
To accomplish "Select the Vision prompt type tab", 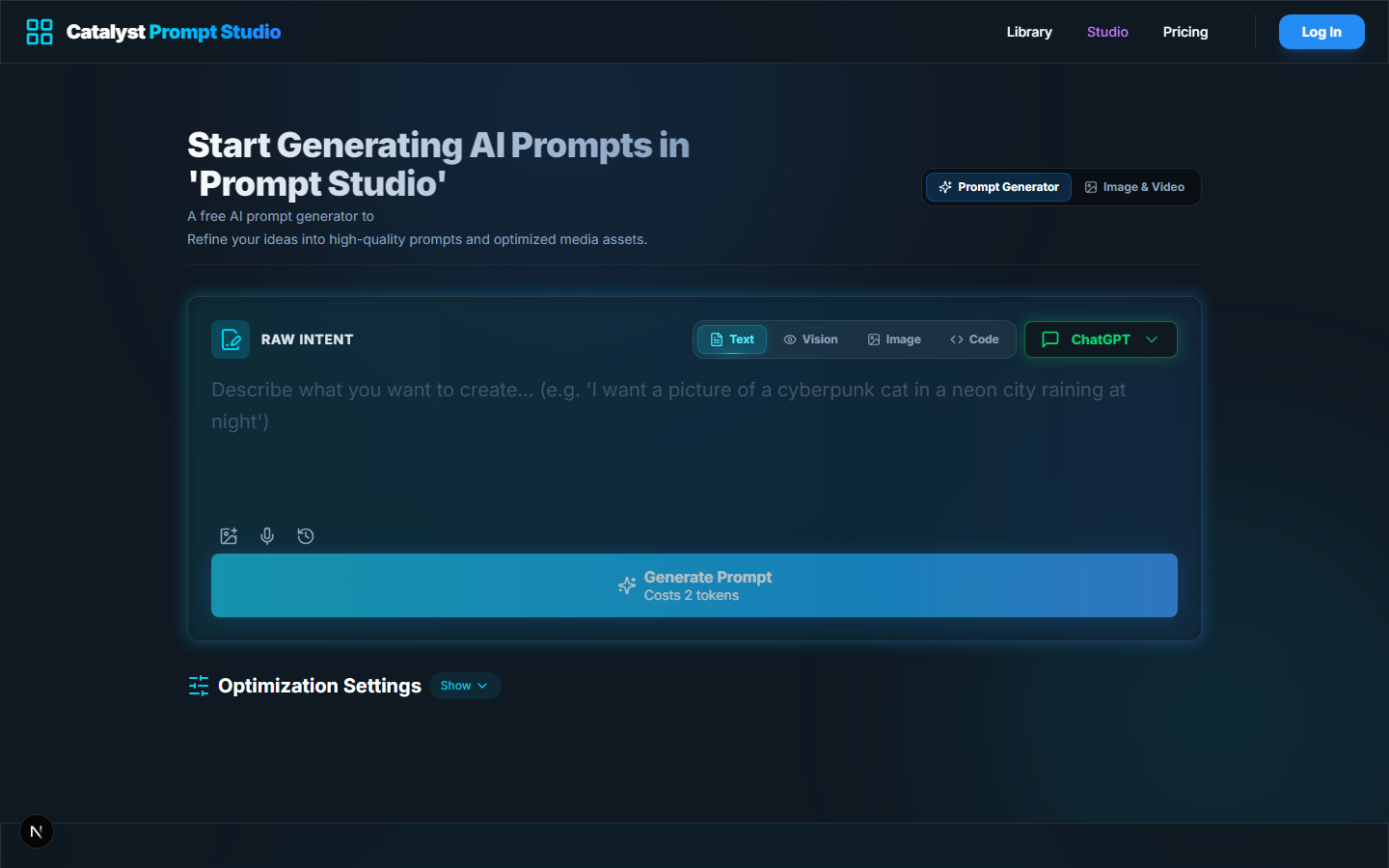I will click(810, 339).
